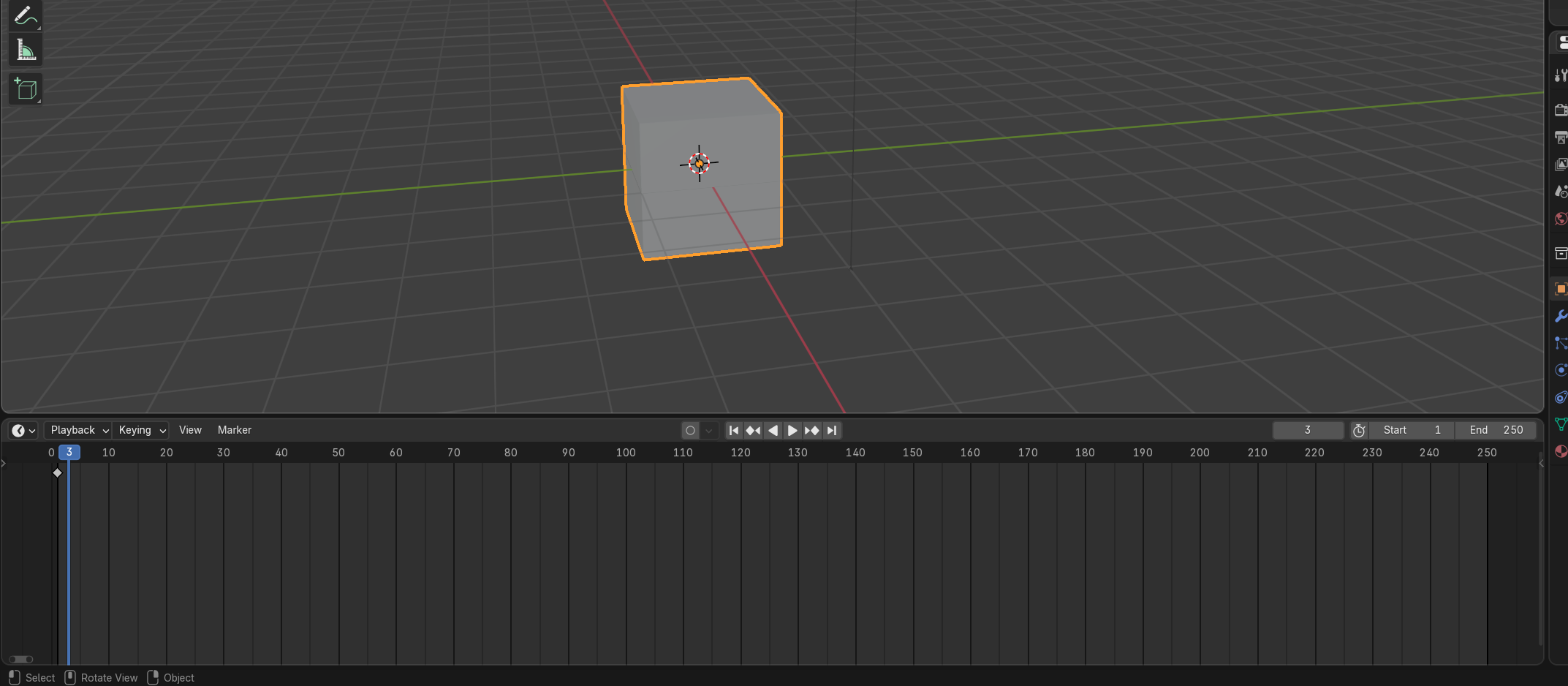Image resolution: width=1568 pixels, height=686 pixels.
Task: Jump to the next keyframe
Action: pos(812,430)
